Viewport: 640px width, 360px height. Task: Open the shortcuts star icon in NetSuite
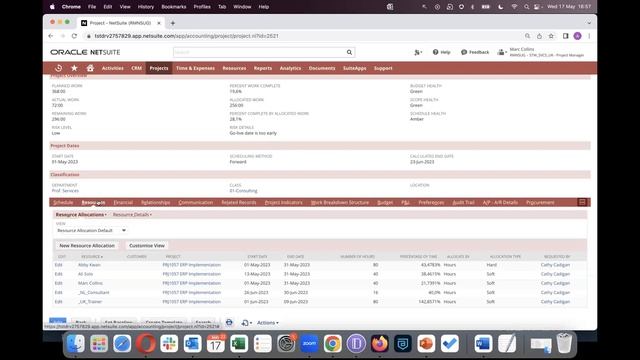point(74,68)
